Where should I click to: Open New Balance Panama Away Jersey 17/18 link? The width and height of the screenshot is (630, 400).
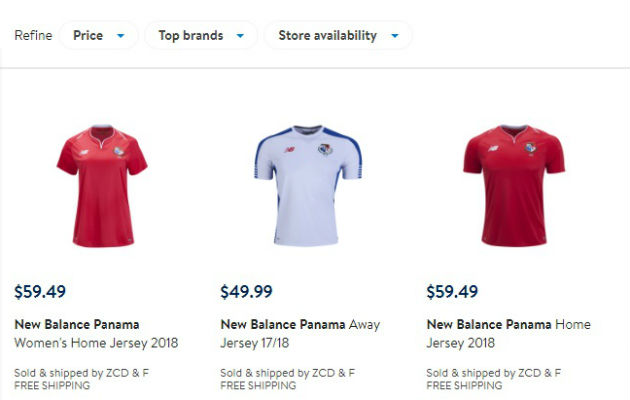coord(300,334)
